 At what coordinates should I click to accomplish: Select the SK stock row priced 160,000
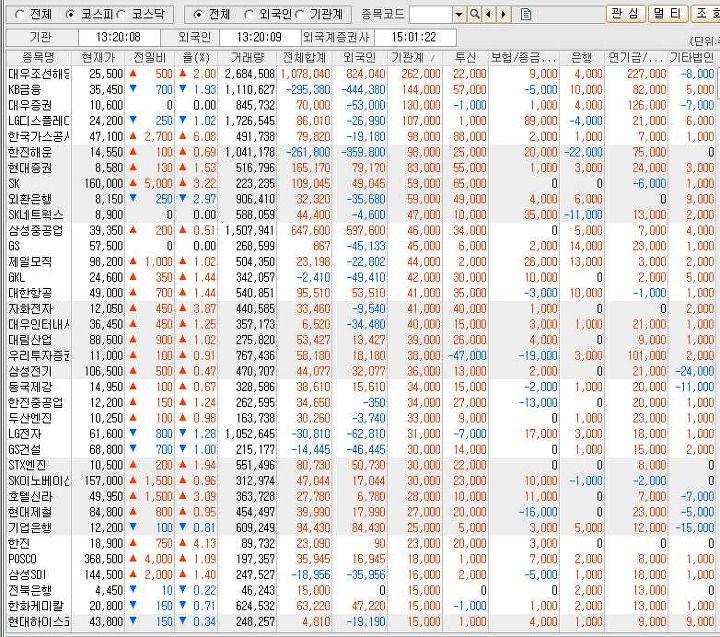[x=14, y=184]
